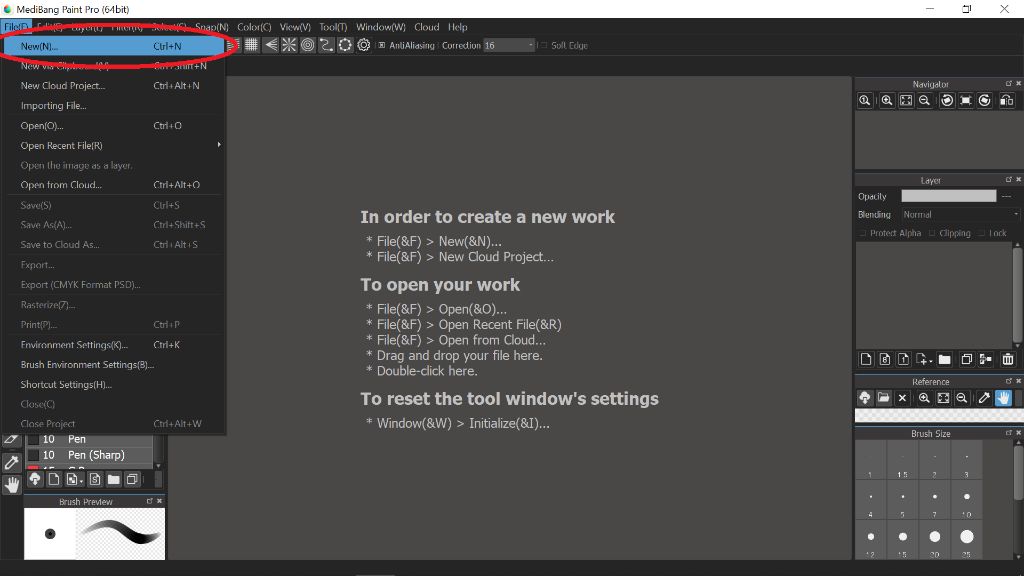Select the vanishing point snap icon
The image size is (1024, 576).
[270, 45]
